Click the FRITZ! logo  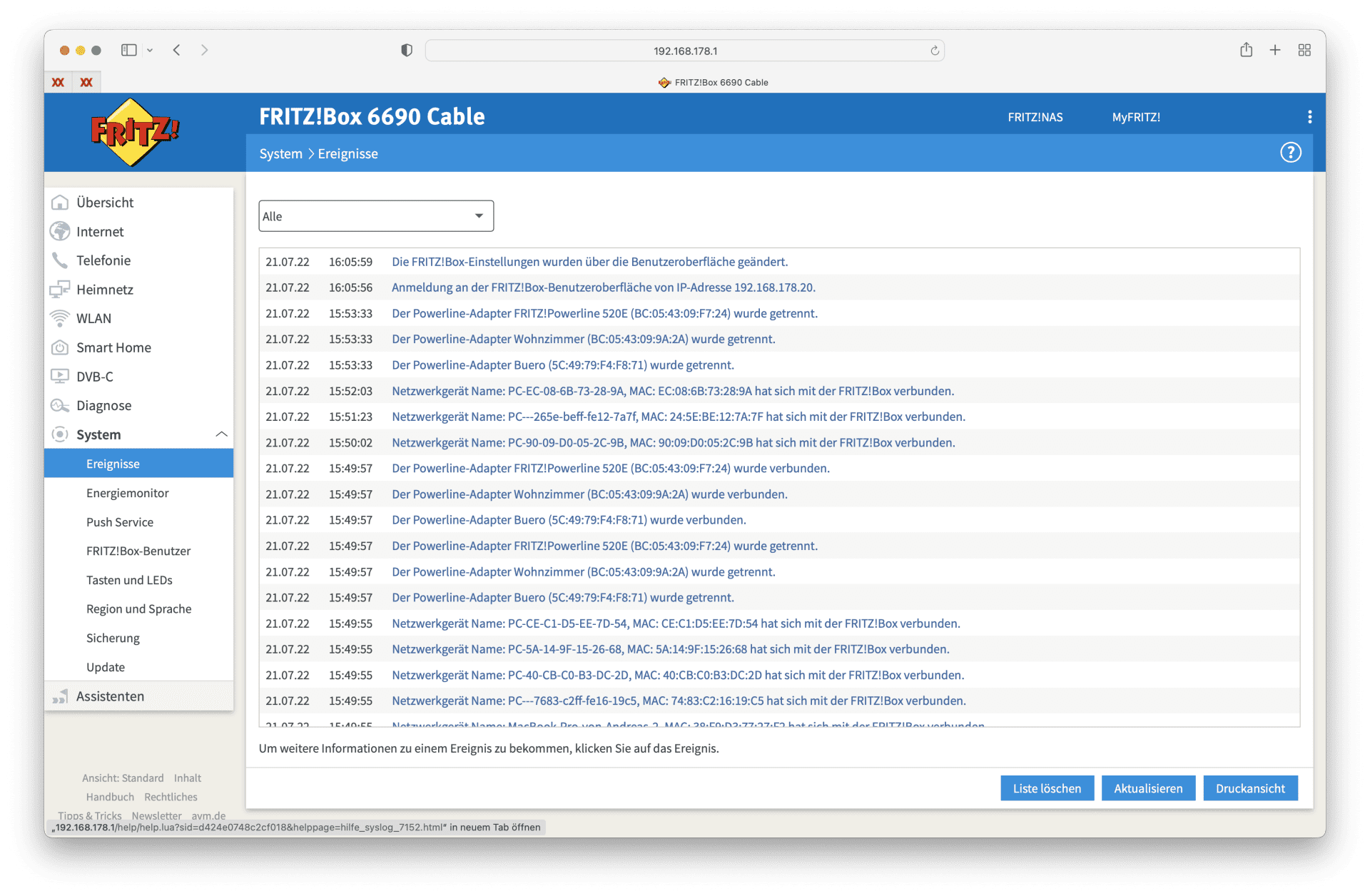click(135, 133)
